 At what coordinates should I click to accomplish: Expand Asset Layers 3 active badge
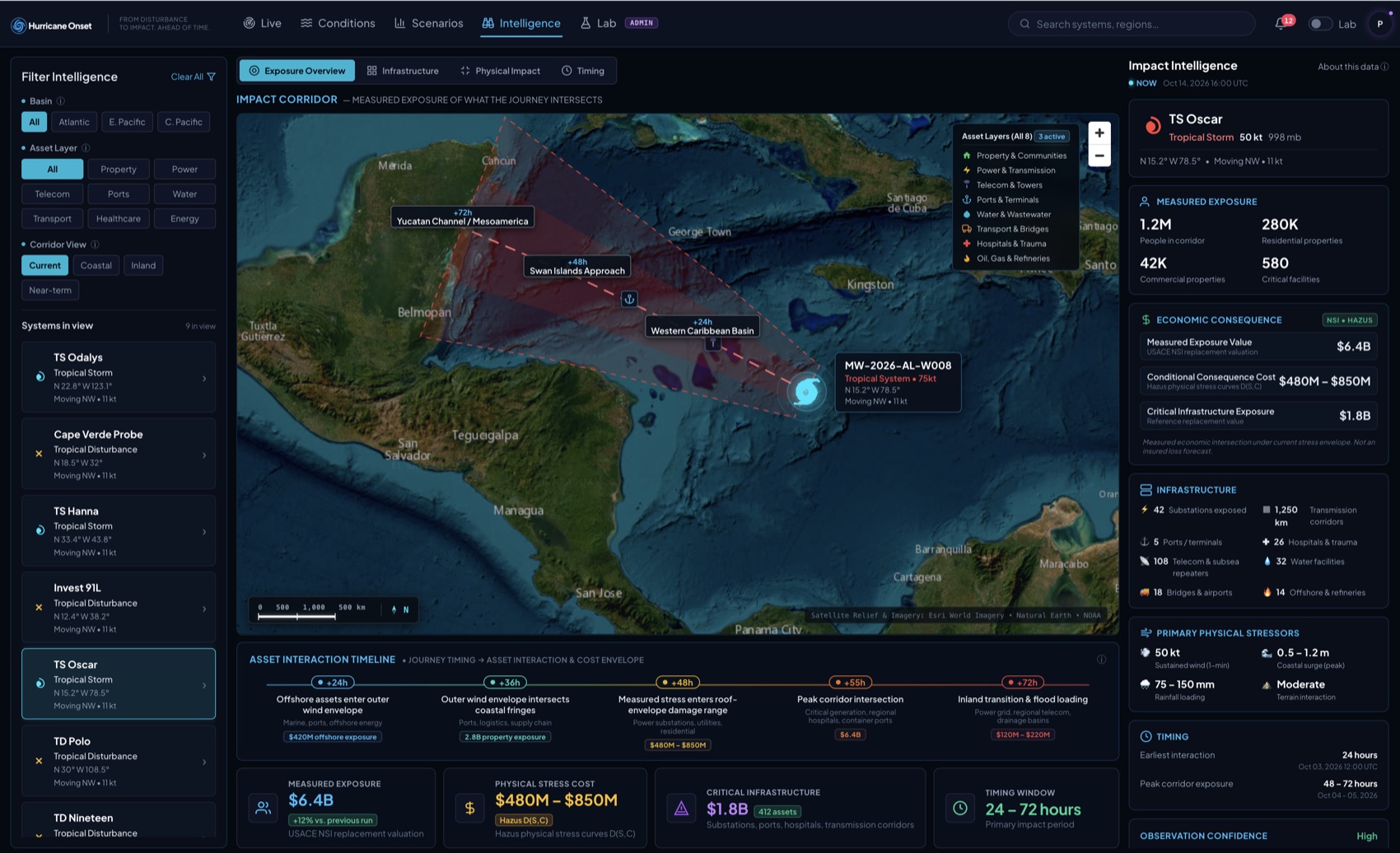click(1052, 137)
